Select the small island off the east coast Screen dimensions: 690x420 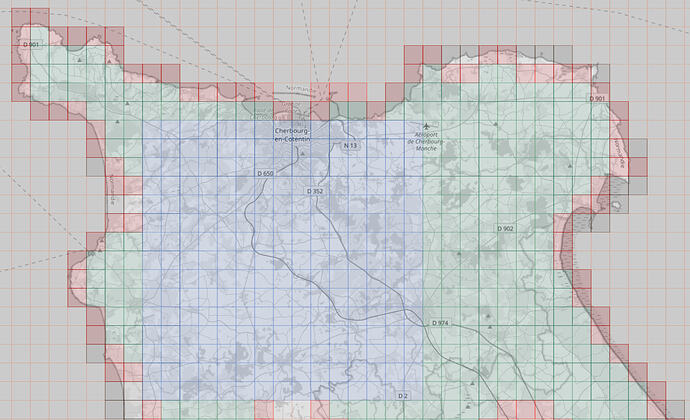[618, 204]
